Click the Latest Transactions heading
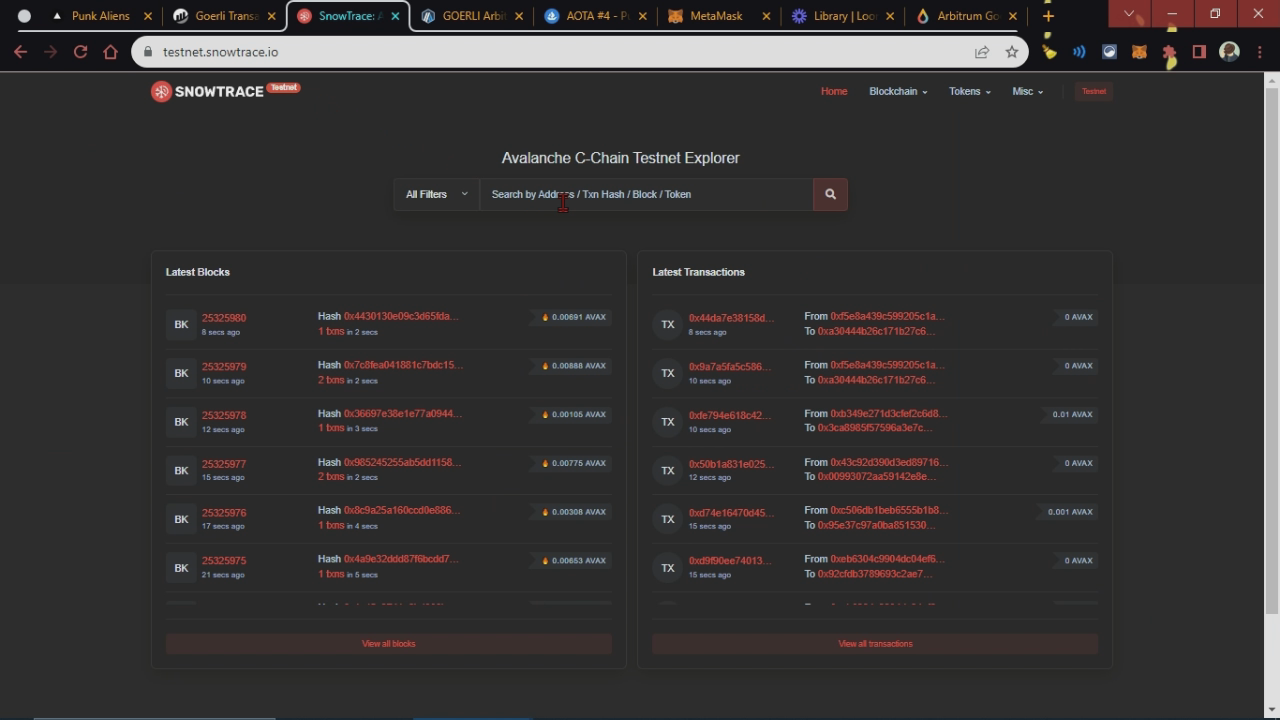The image size is (1280, 720). 698,272
